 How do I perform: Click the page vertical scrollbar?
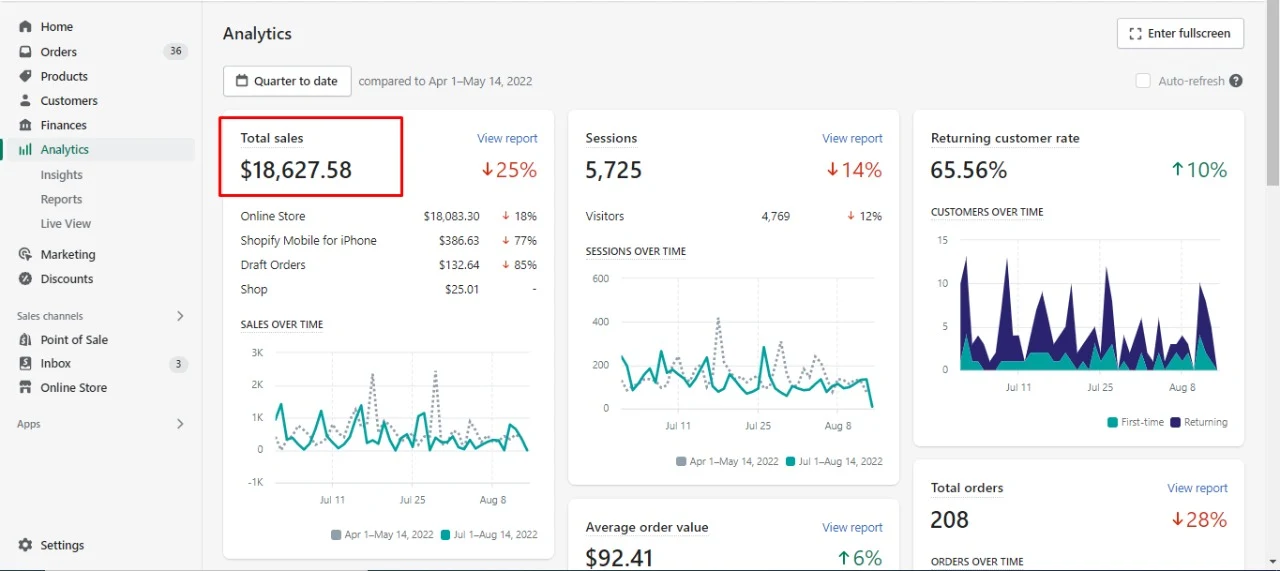tap(1272, 95)
